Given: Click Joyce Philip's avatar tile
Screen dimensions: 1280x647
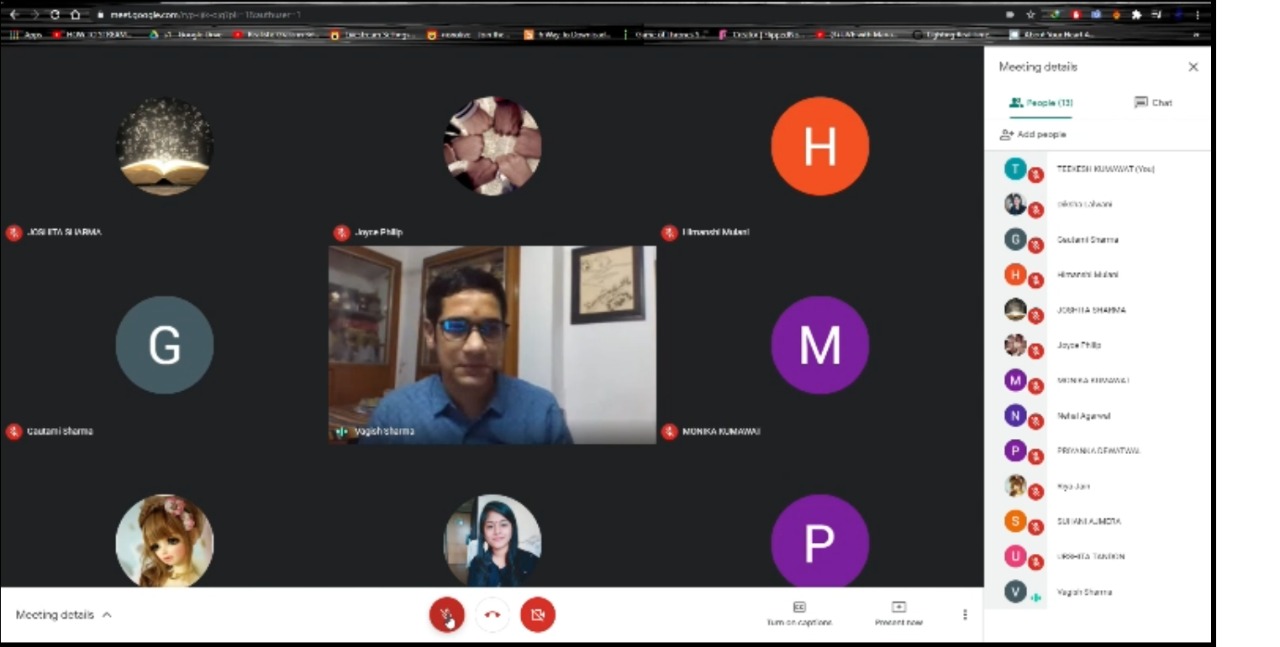Looking at the screenshot, I should coord(492,146).
